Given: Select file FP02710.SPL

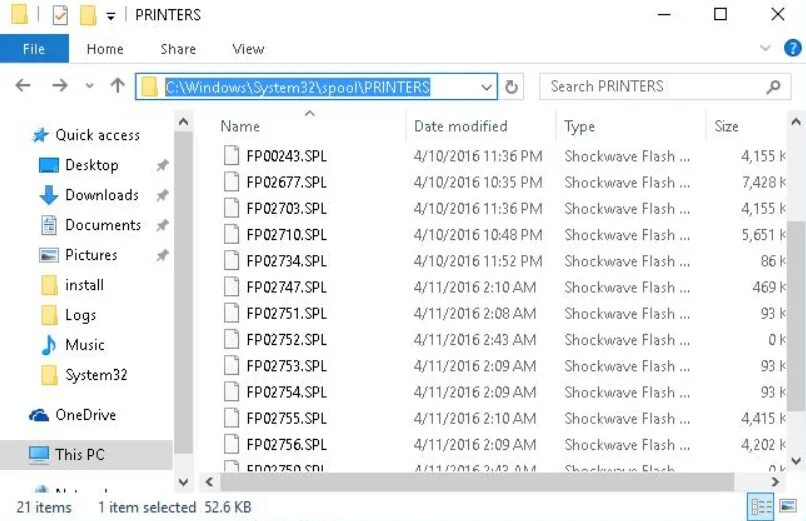Looking at the screenshot, I should [286, 235].
